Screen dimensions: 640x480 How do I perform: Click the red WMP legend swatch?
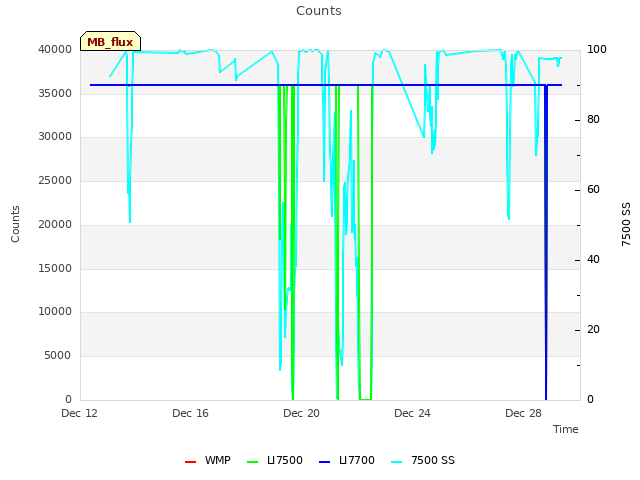coord(190,462)
